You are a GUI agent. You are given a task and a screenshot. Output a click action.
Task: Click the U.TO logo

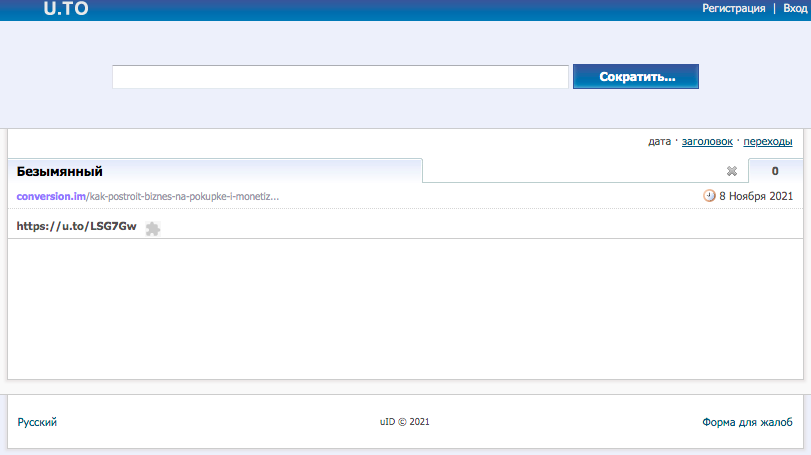(x=66, y=8)
